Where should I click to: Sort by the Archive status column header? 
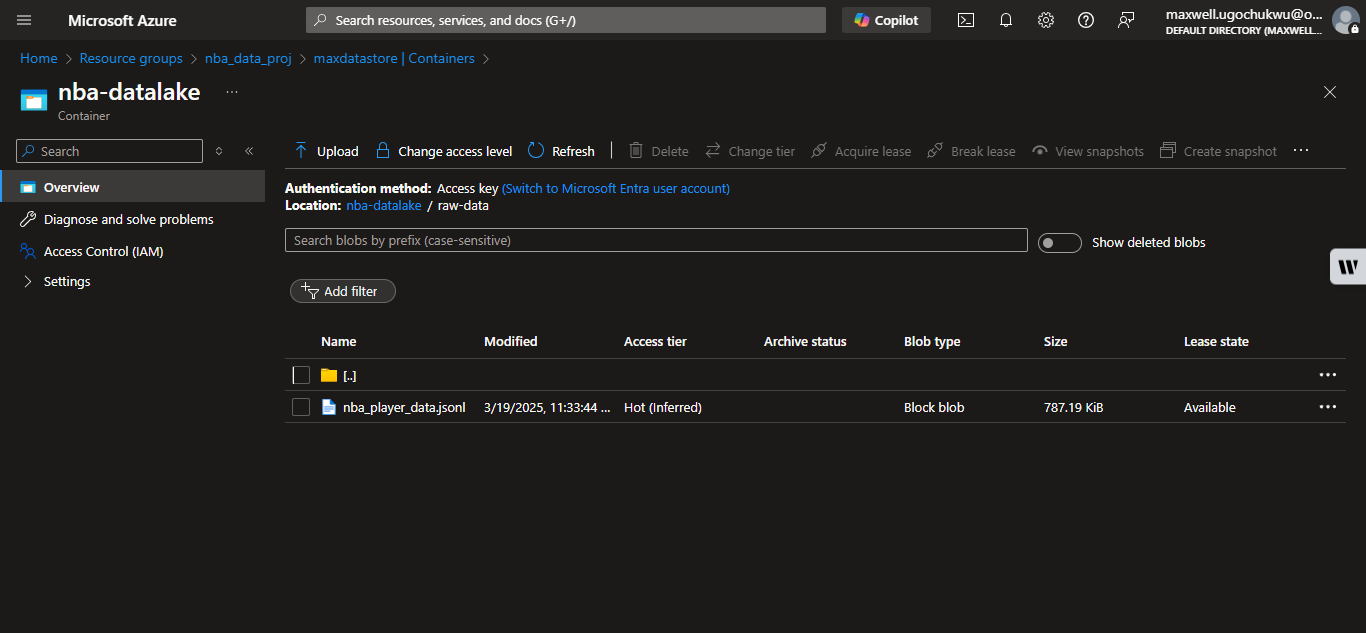(805, 341)
